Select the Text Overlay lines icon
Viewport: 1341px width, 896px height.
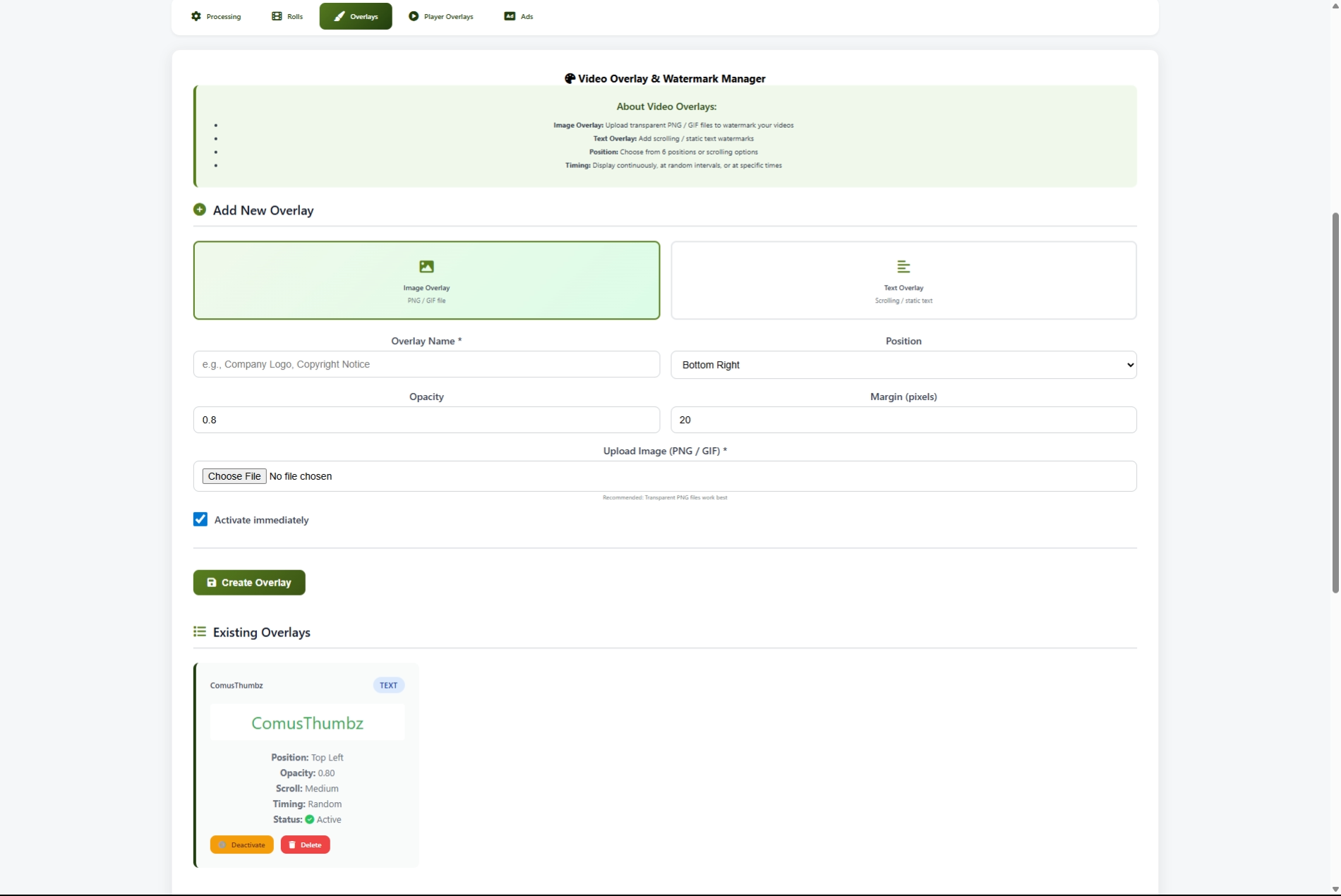click(x=903, y=267)
